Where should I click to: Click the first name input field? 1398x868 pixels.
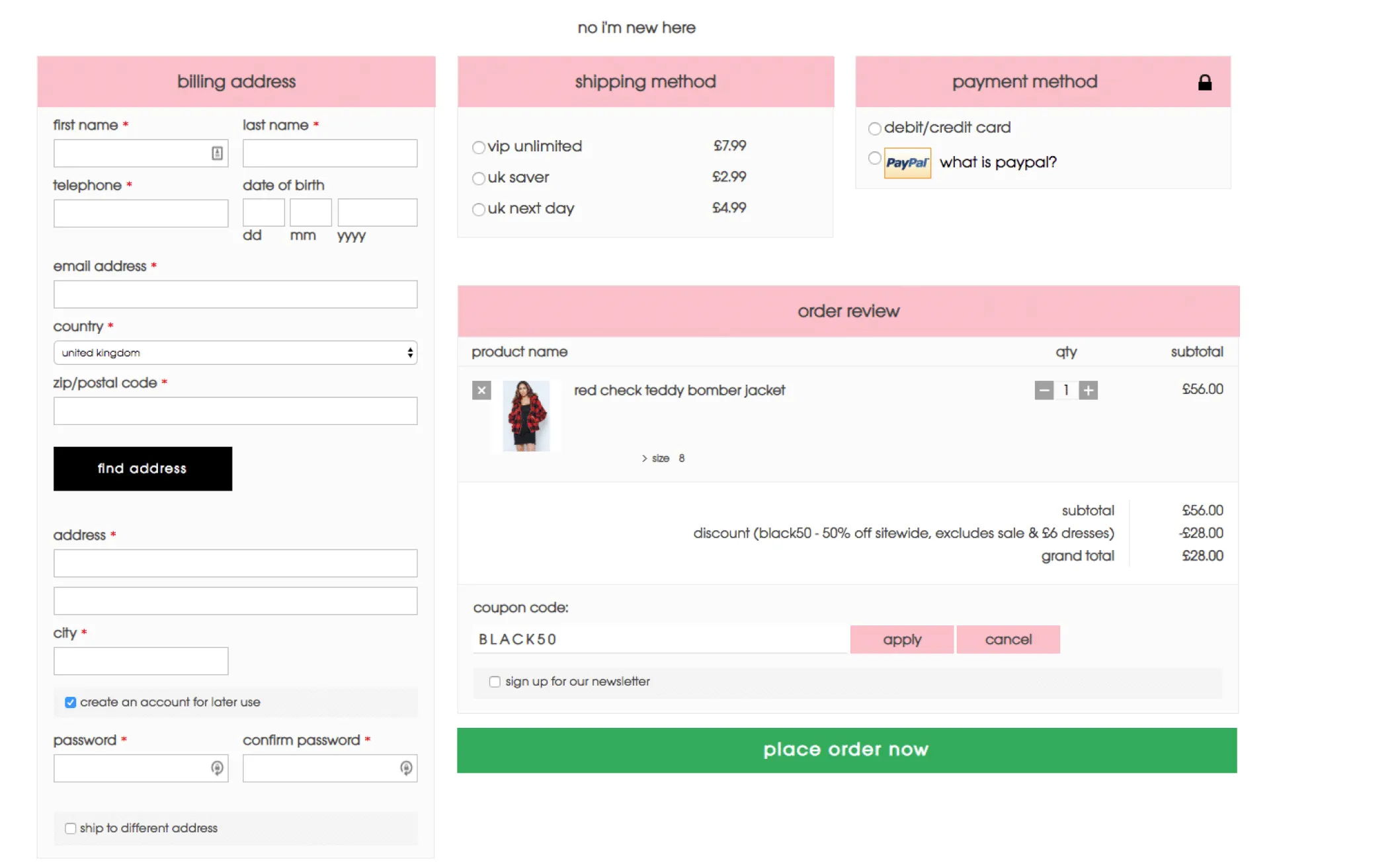[141, 153]
